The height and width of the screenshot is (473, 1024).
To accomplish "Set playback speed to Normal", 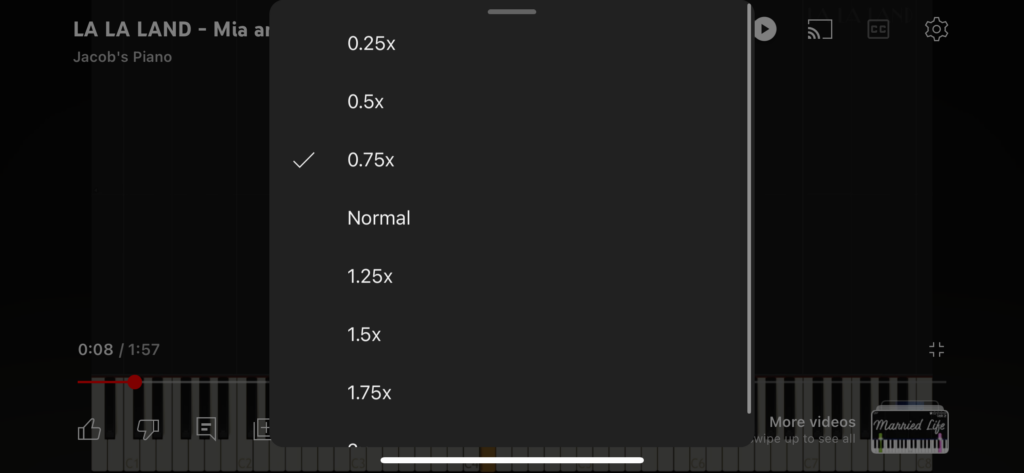I will point(511,218).
